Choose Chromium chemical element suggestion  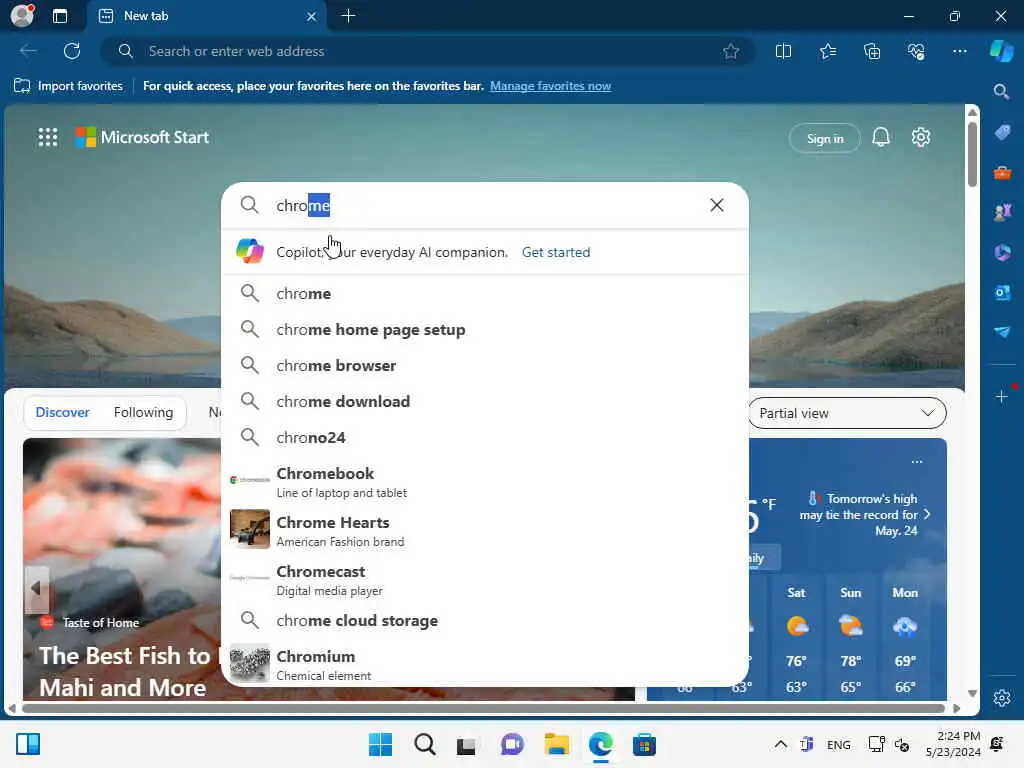485,664
